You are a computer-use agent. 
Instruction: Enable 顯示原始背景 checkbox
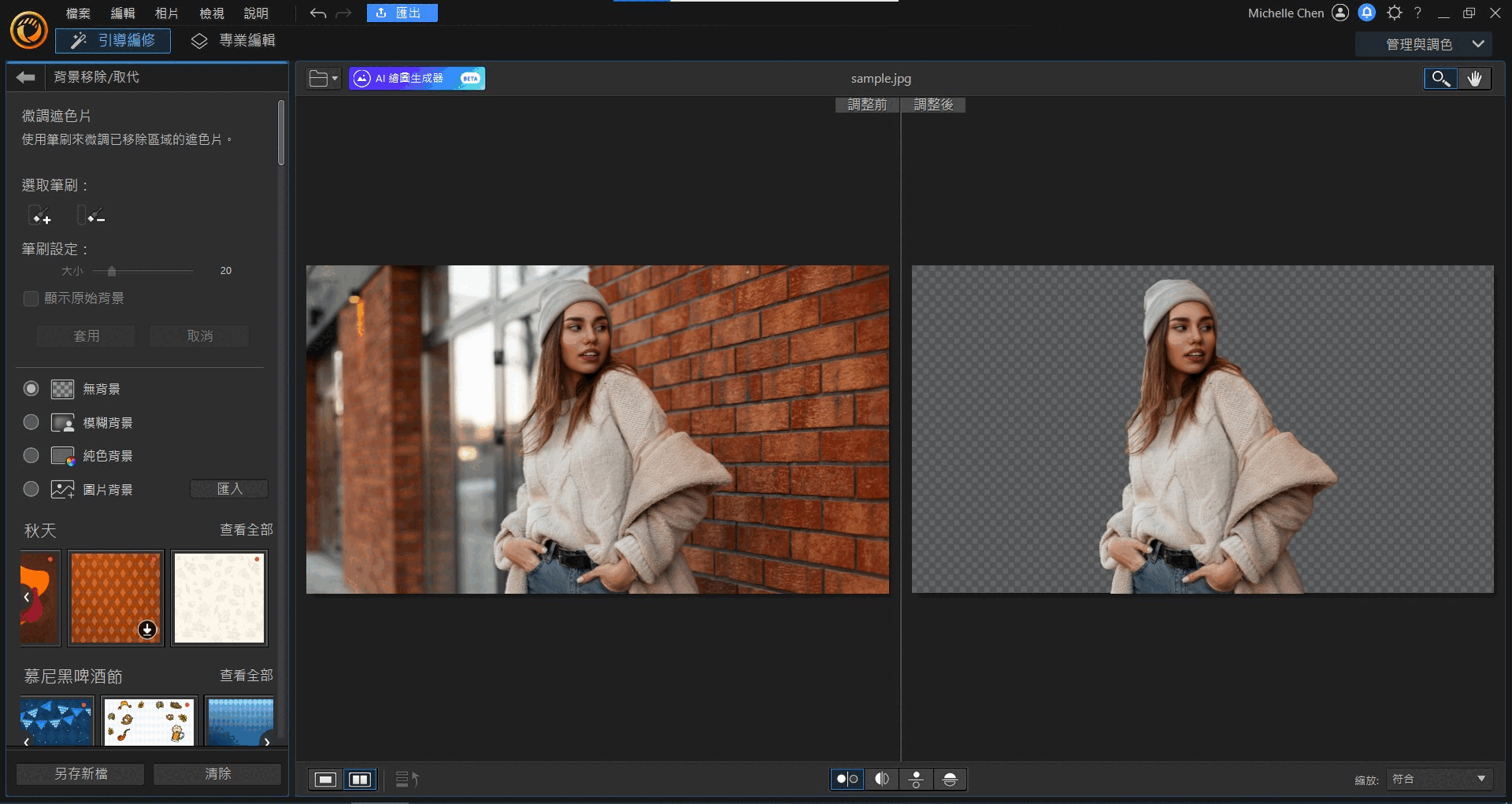31,298
